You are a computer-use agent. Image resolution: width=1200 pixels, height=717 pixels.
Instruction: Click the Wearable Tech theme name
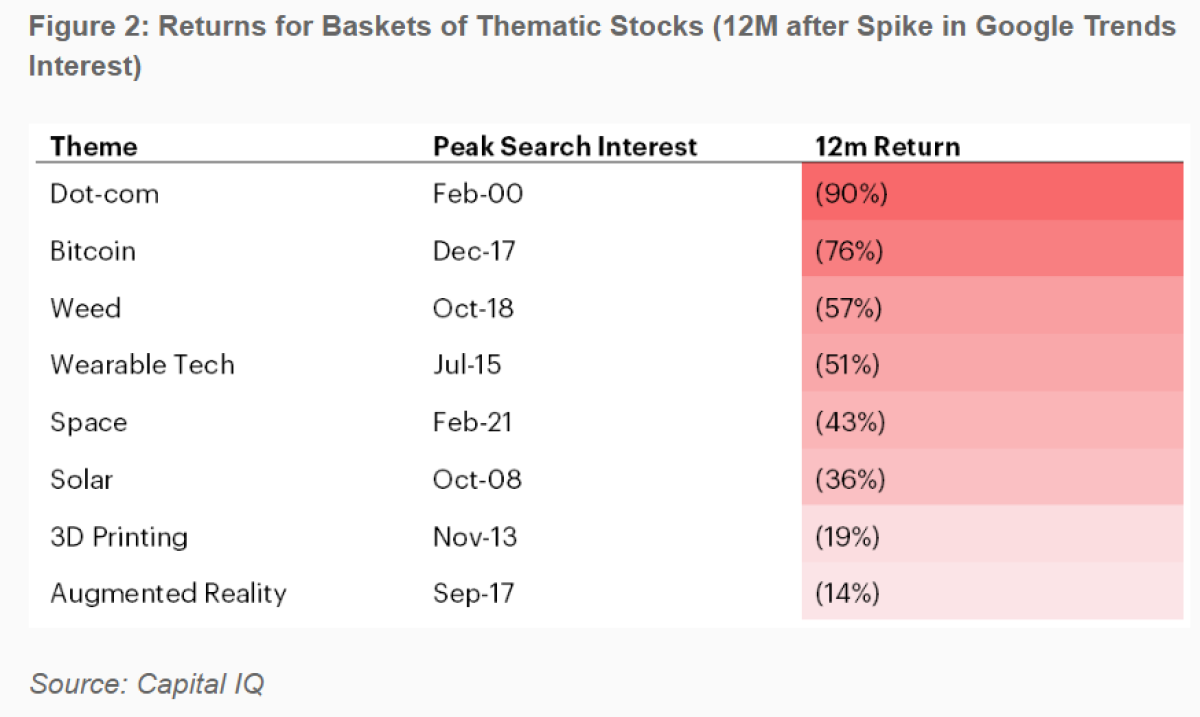point(142,364)
